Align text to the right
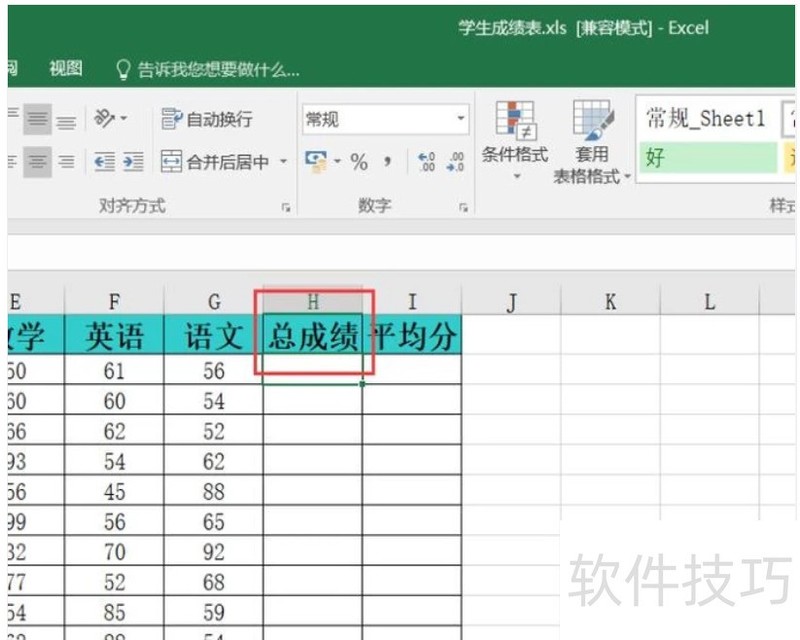This screenshot has width=800, height=640. (x=66, y=162)
